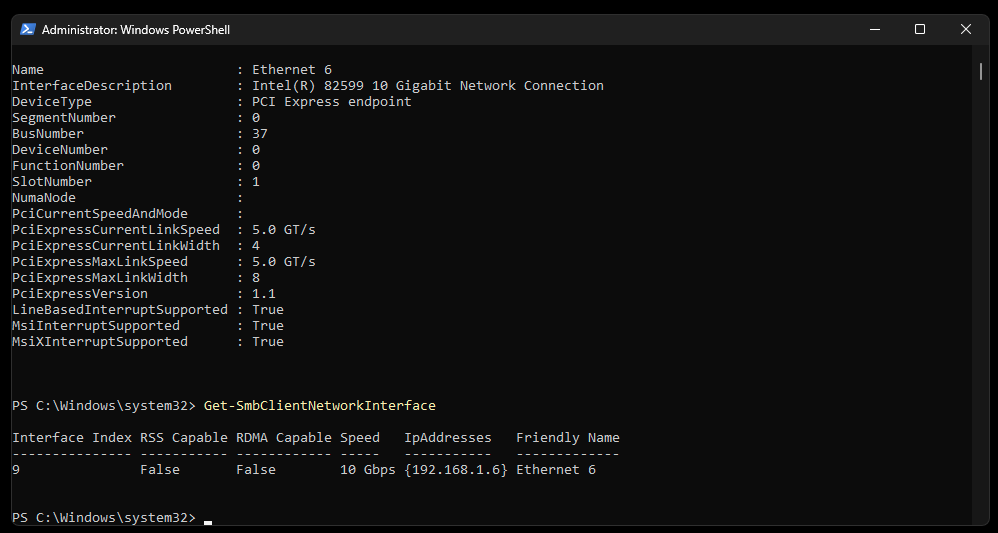This screenshot has height=533, width=998.
Task: Click the 'Interface Index' column header
Action: (72, 438)
